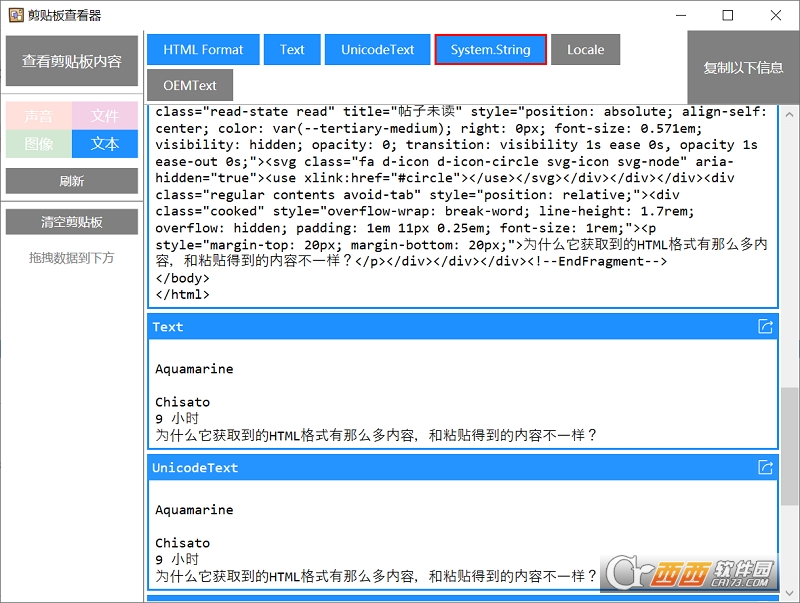Click 'Chisato' in the UnicodeText section

point(183,543)
